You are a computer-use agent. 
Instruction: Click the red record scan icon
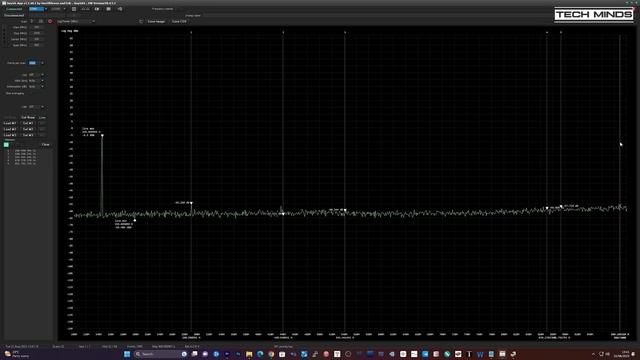pyautogui.click(x=50, y=21)
